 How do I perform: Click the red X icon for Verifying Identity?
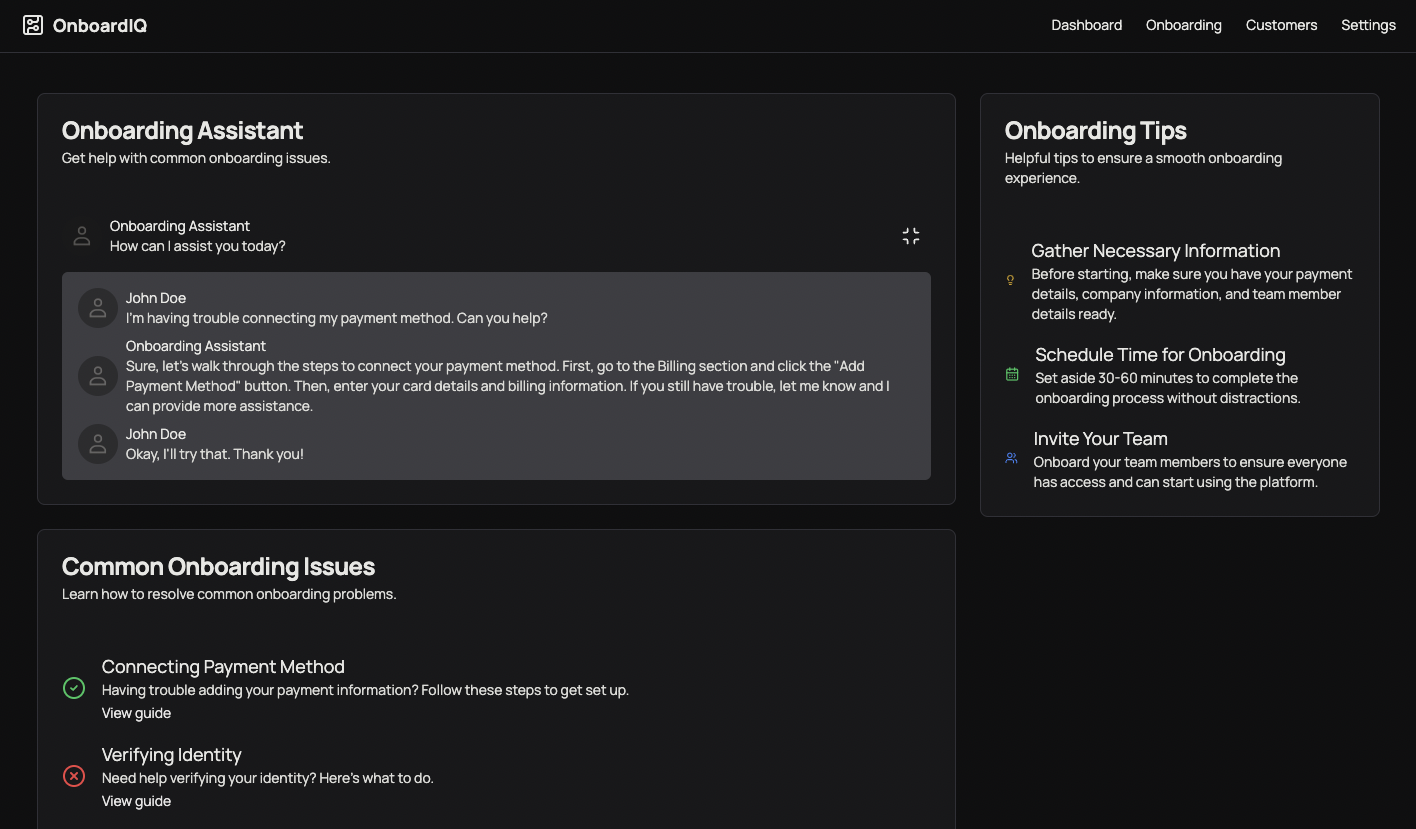[74, 776]
